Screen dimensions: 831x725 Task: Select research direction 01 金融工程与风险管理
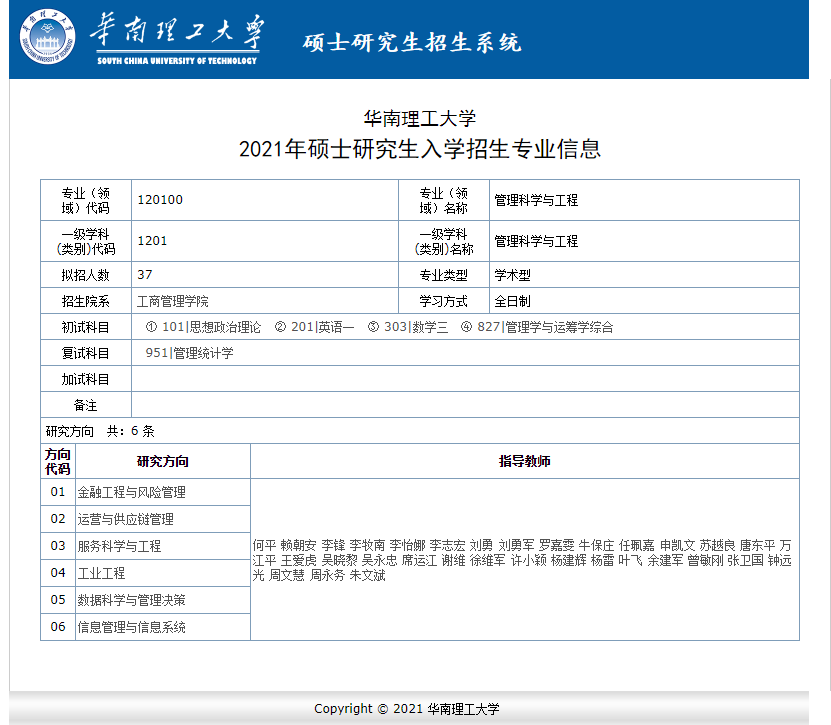[x=131, y=492]
